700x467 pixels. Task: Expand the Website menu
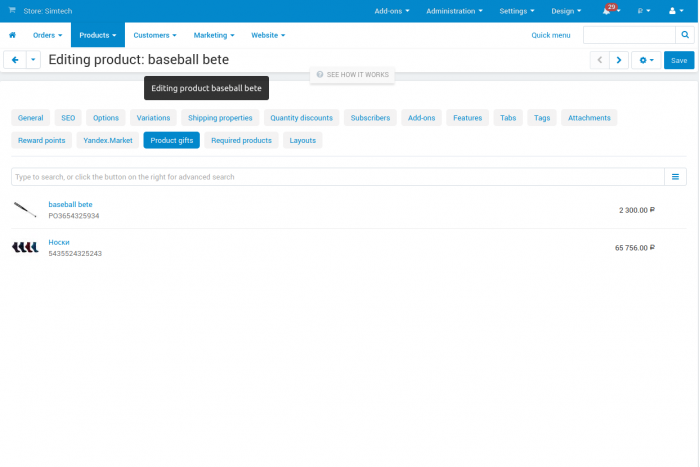click(268, 35)
